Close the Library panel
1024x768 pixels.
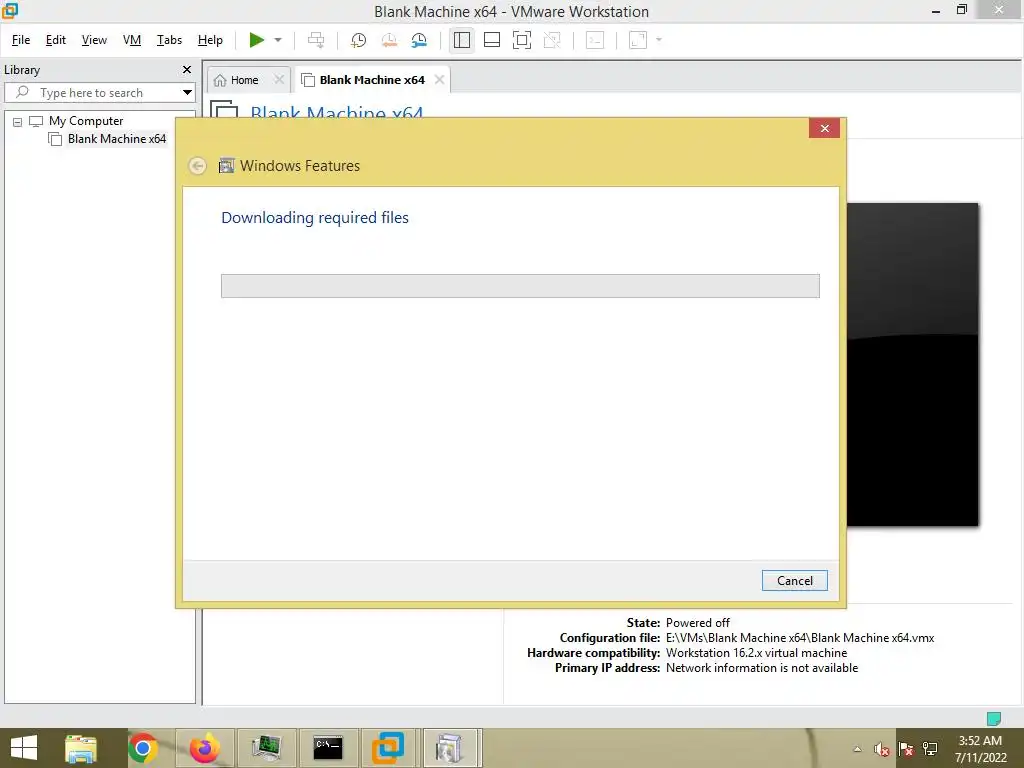point(187,69)
